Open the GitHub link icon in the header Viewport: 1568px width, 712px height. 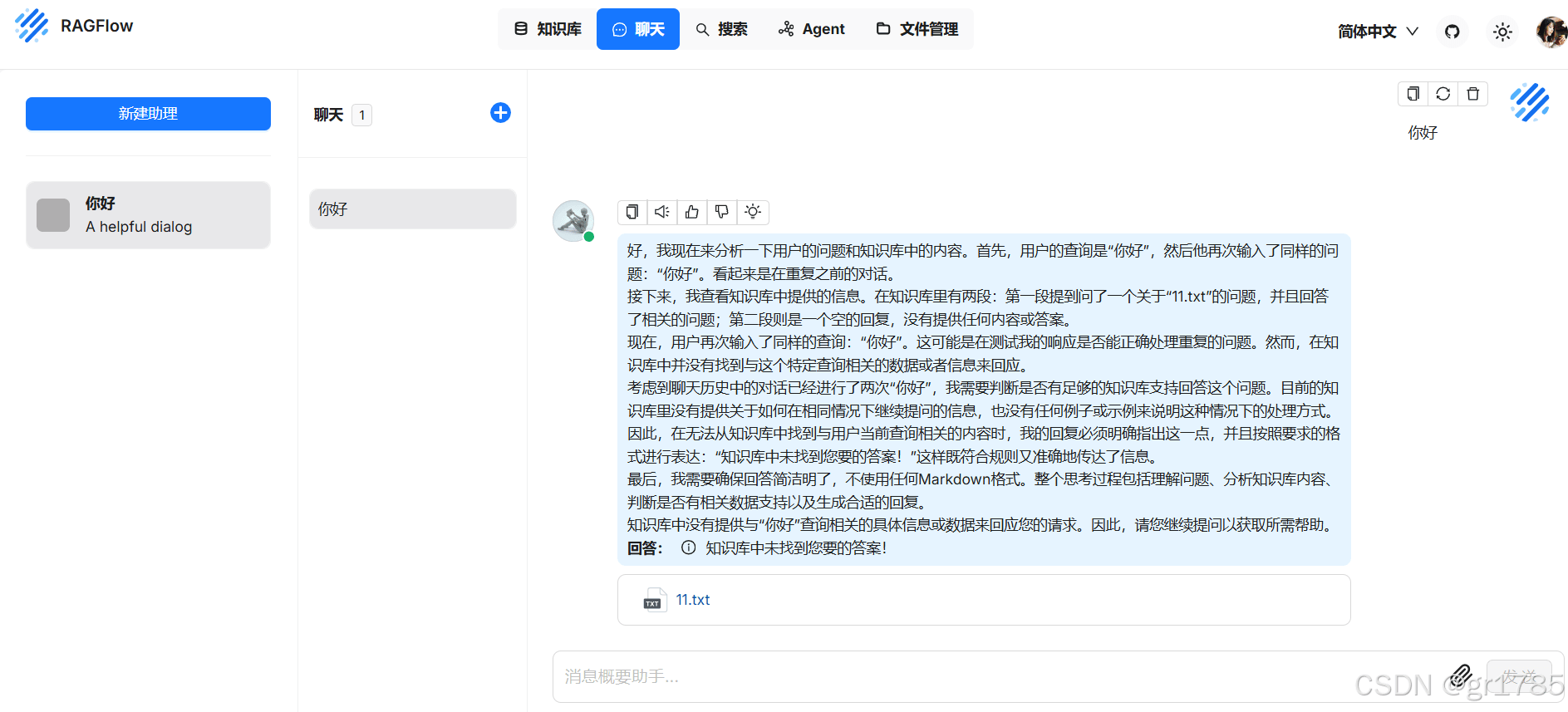[x=1452, y=32]
